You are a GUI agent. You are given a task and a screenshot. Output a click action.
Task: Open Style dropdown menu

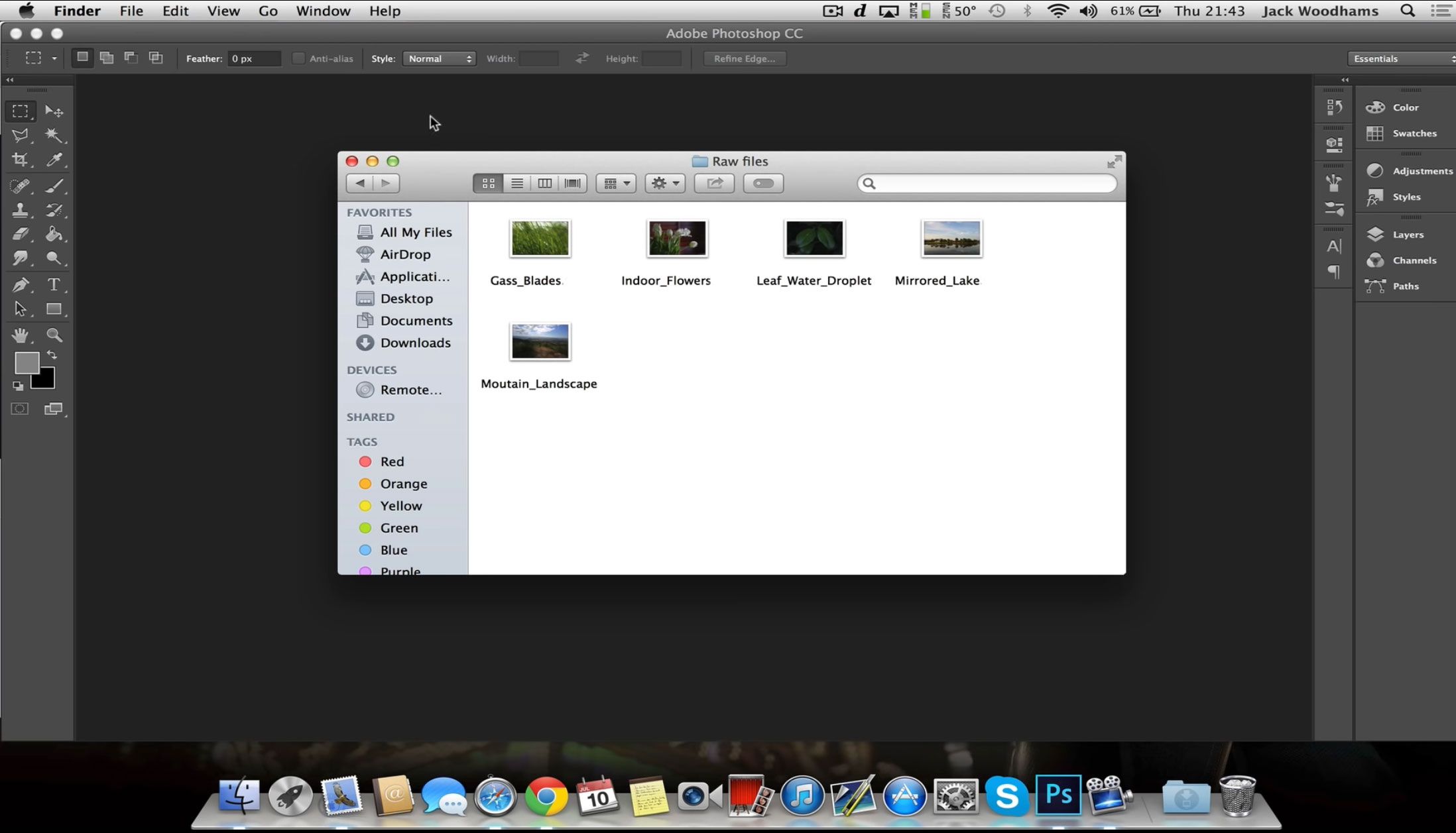439,58
